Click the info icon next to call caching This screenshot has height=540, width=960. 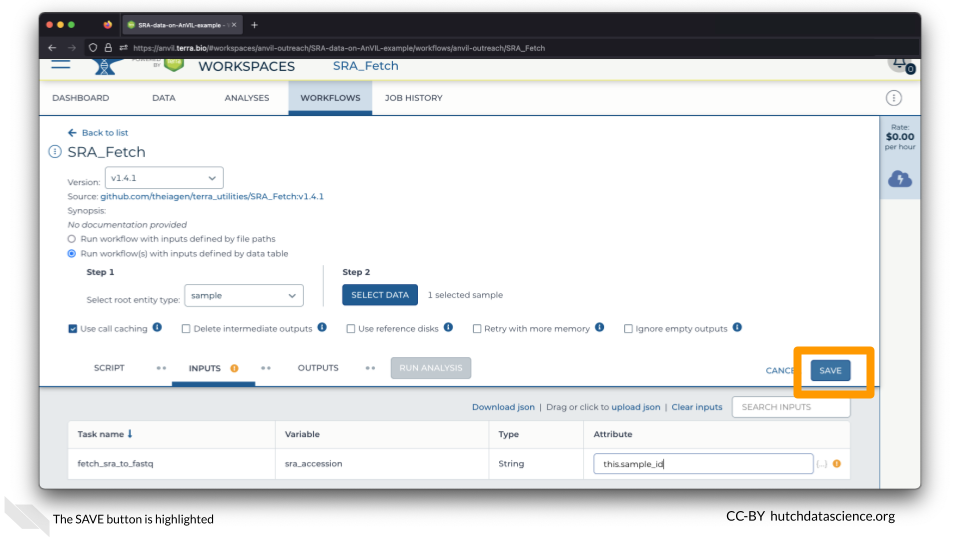[158, 328]
